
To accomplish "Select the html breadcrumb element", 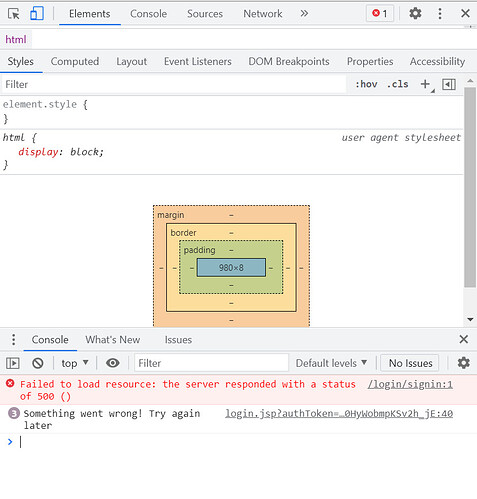I will (x=16, y=40).
